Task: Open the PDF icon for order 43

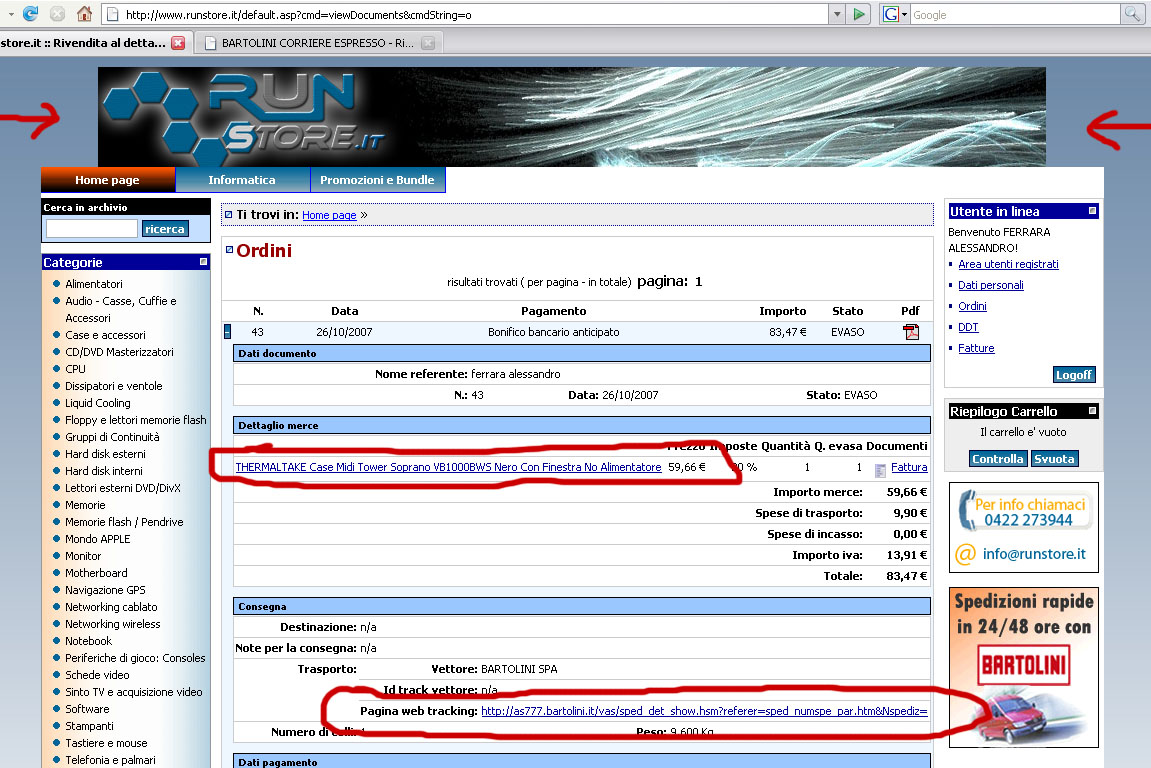Action: [911, 332]
